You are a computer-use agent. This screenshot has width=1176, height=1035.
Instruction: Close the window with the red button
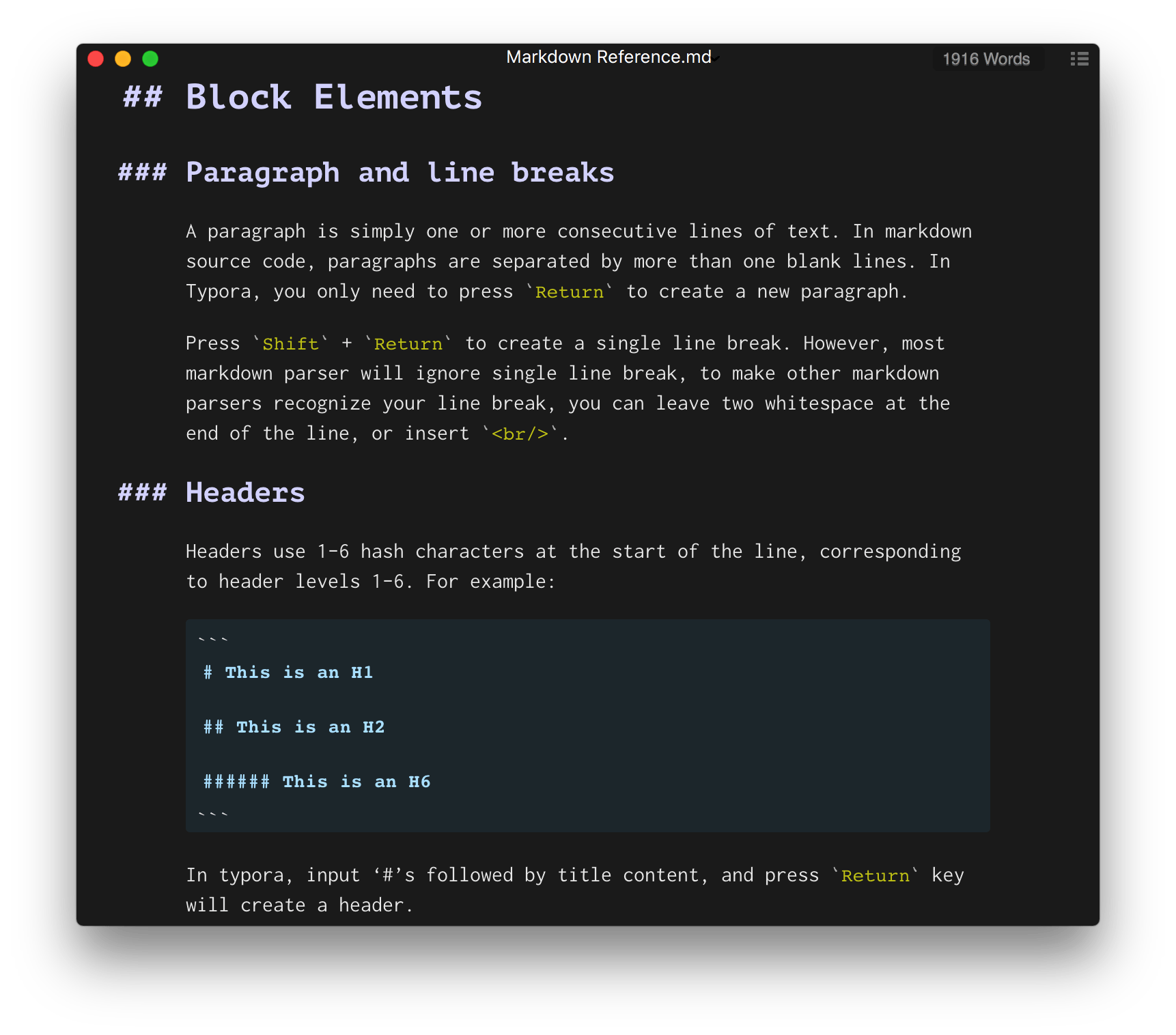pos(96,59)
